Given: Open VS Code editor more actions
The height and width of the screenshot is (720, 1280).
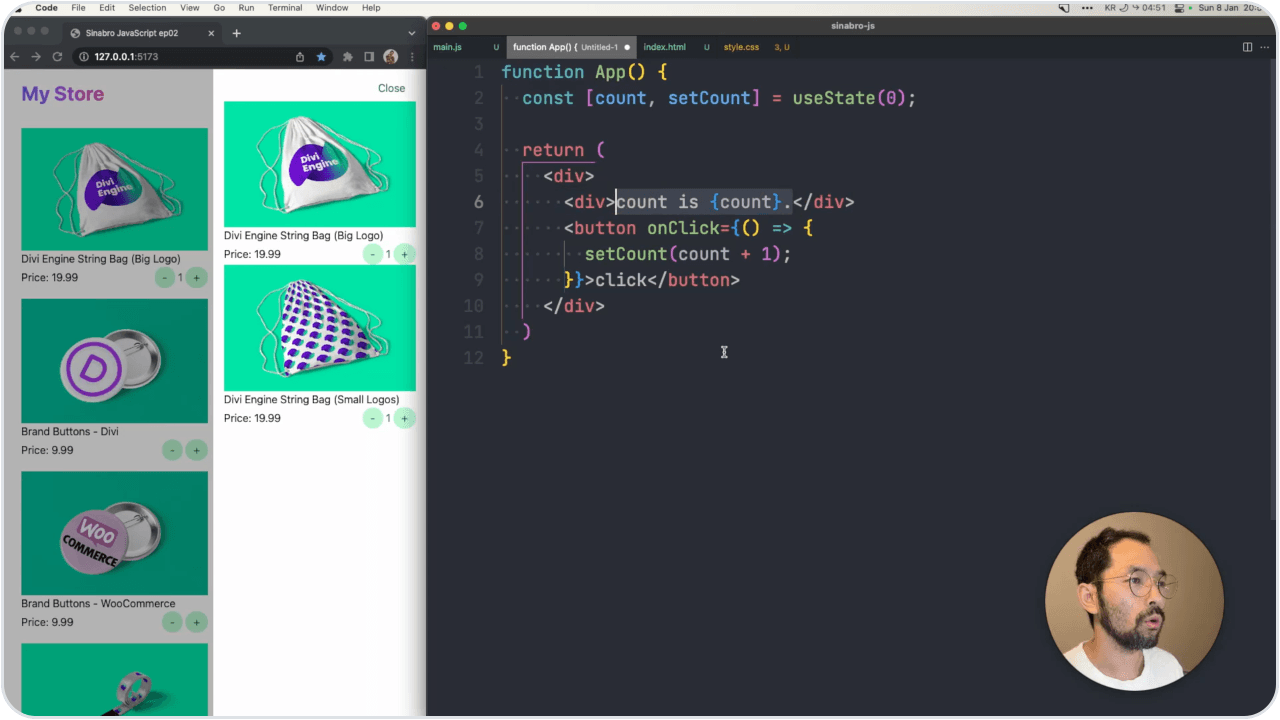Looking at the screenshot, I should 1265,47.
